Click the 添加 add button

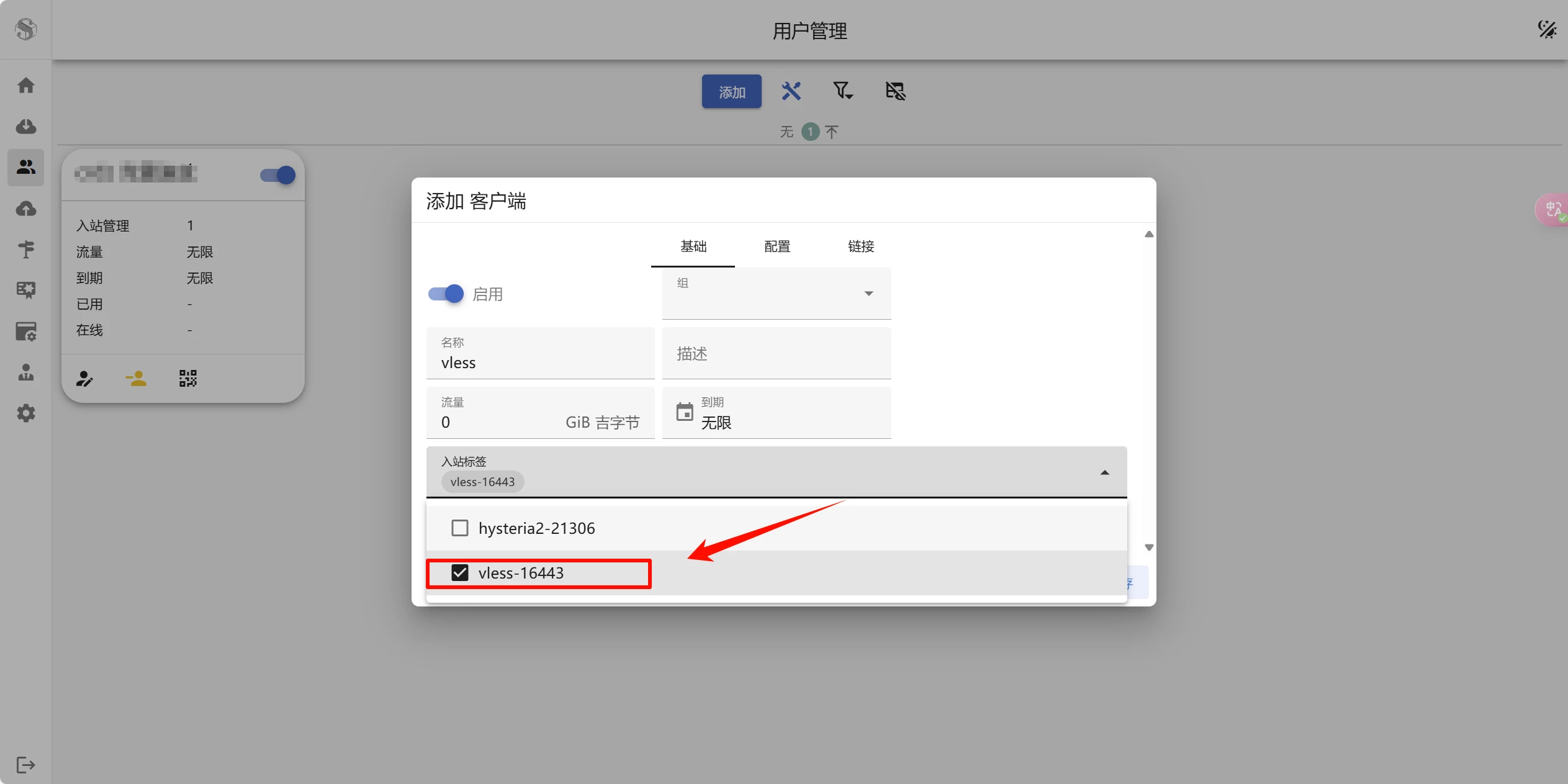pos(731,92)
